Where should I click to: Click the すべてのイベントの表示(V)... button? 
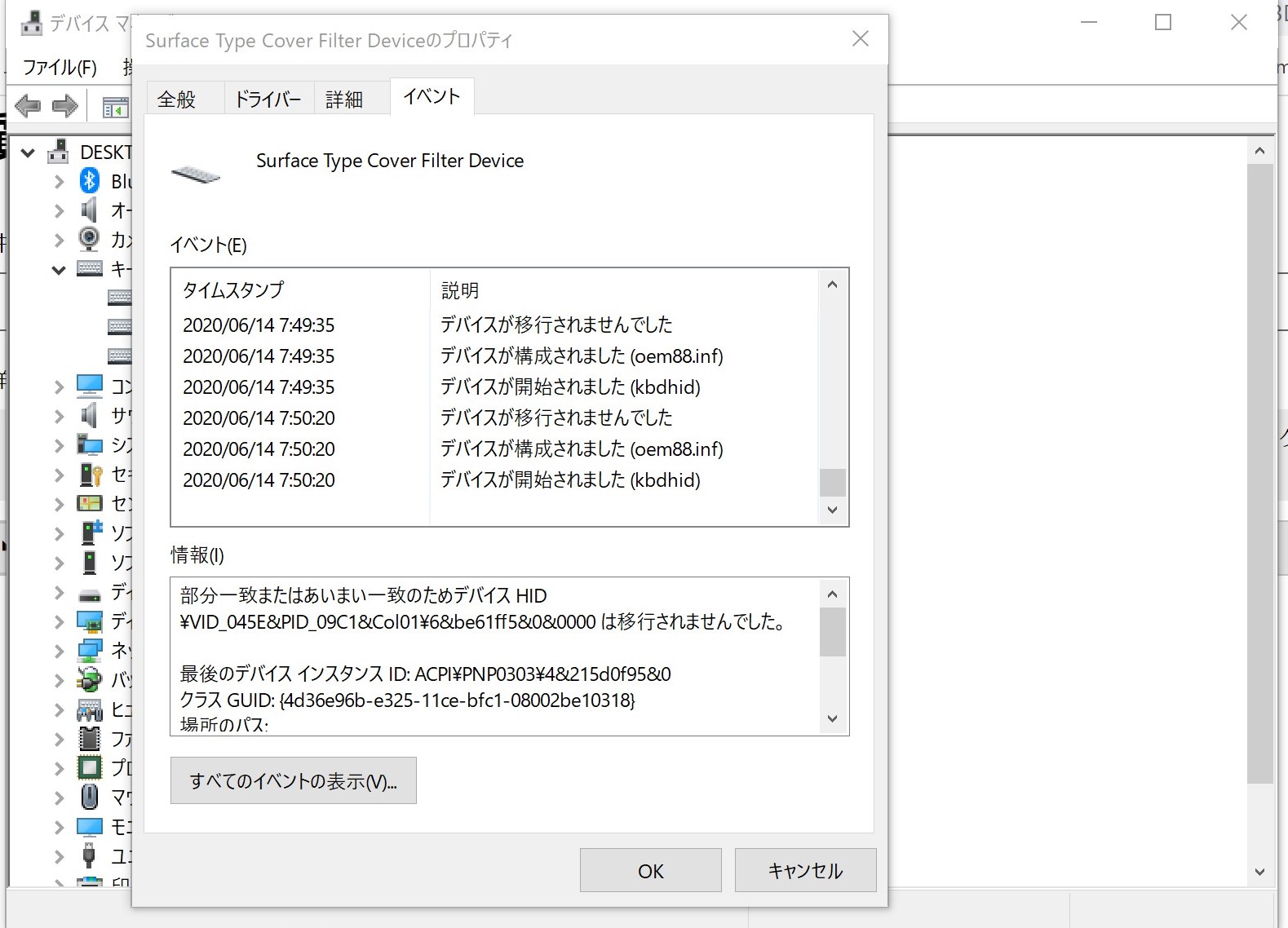(x=294, y=780)
